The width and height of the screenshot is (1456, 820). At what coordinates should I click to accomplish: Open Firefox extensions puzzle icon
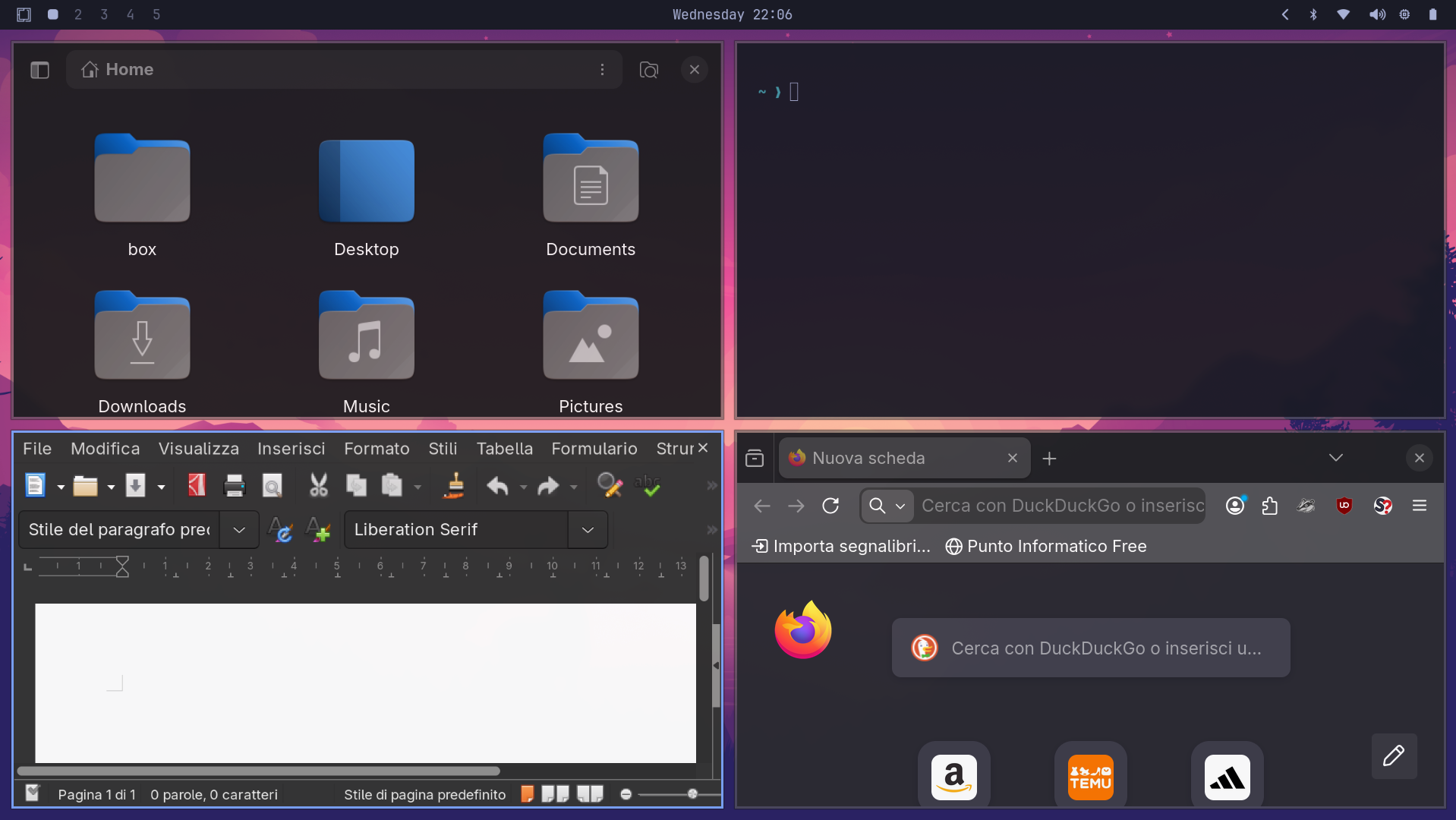(x=1270, y=506)
